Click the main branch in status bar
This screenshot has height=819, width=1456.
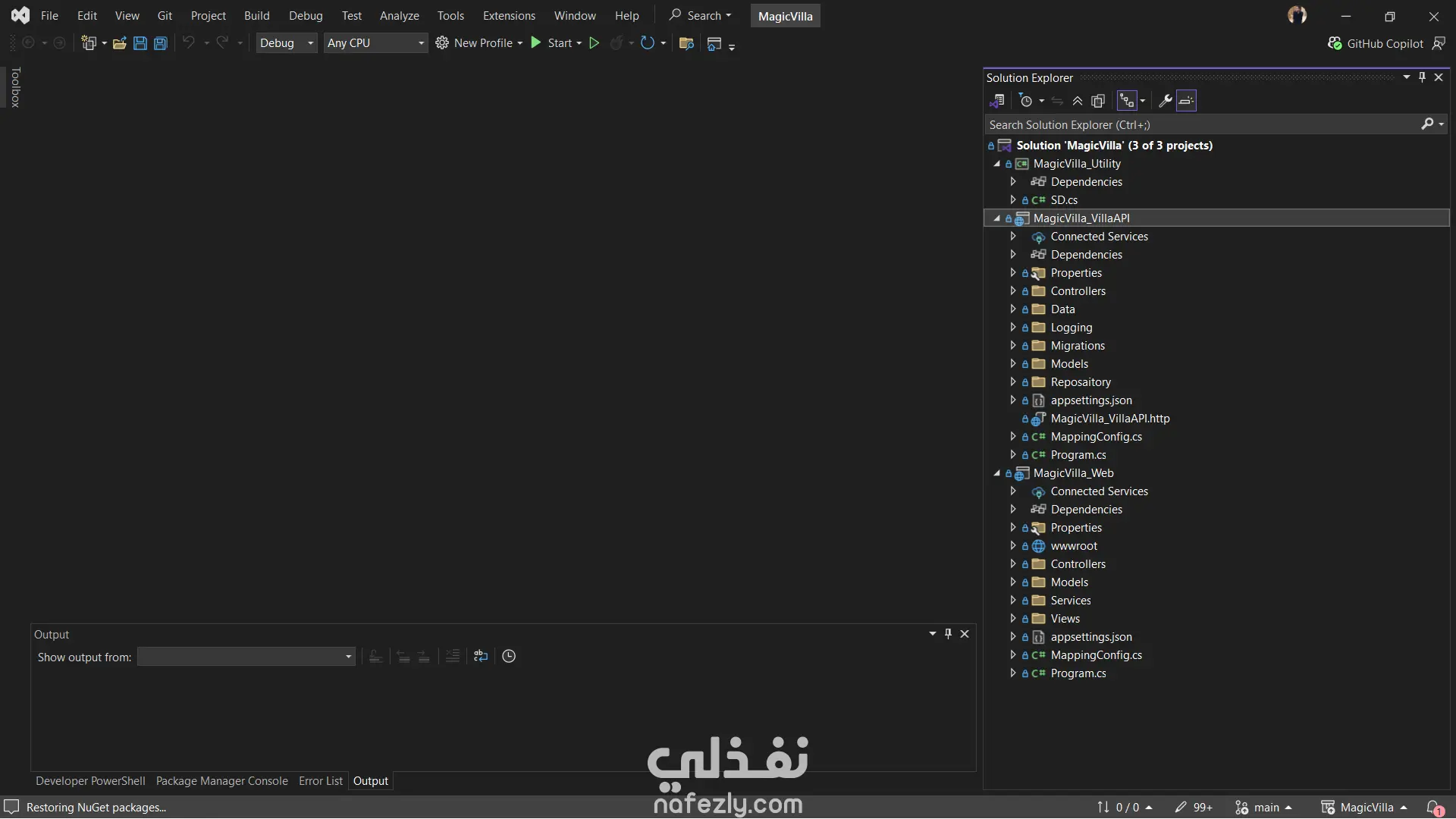1266,808
